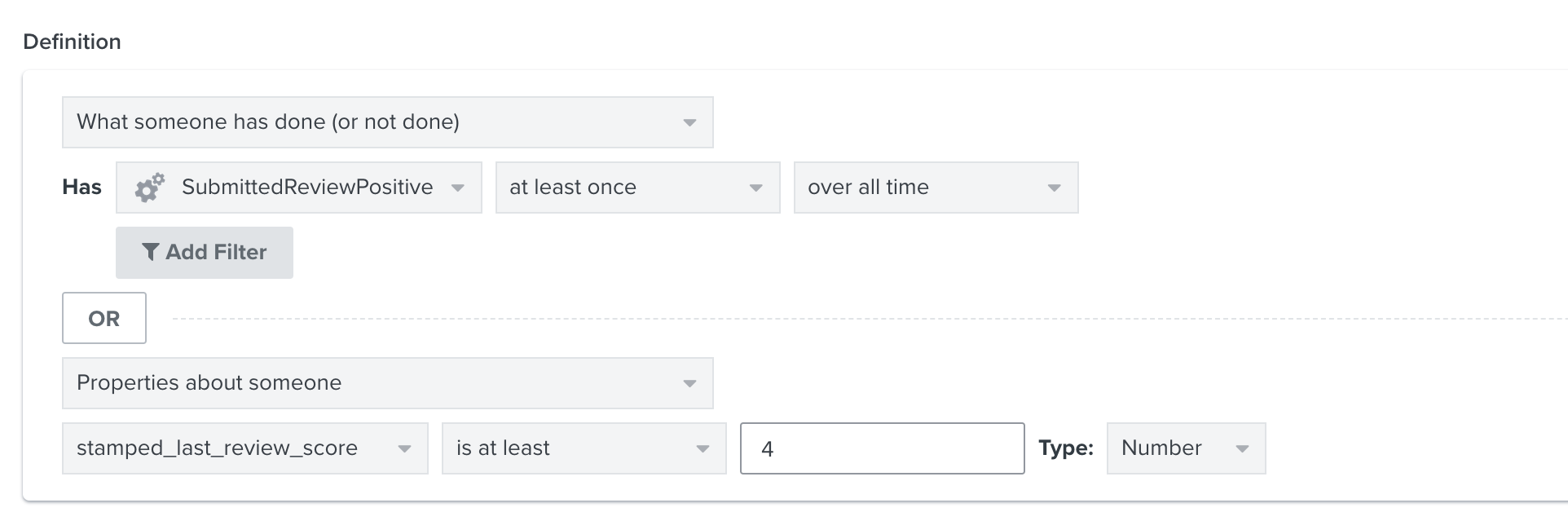Click the value field containing 4
The image size is (1568, 512).
coord(882,448)
